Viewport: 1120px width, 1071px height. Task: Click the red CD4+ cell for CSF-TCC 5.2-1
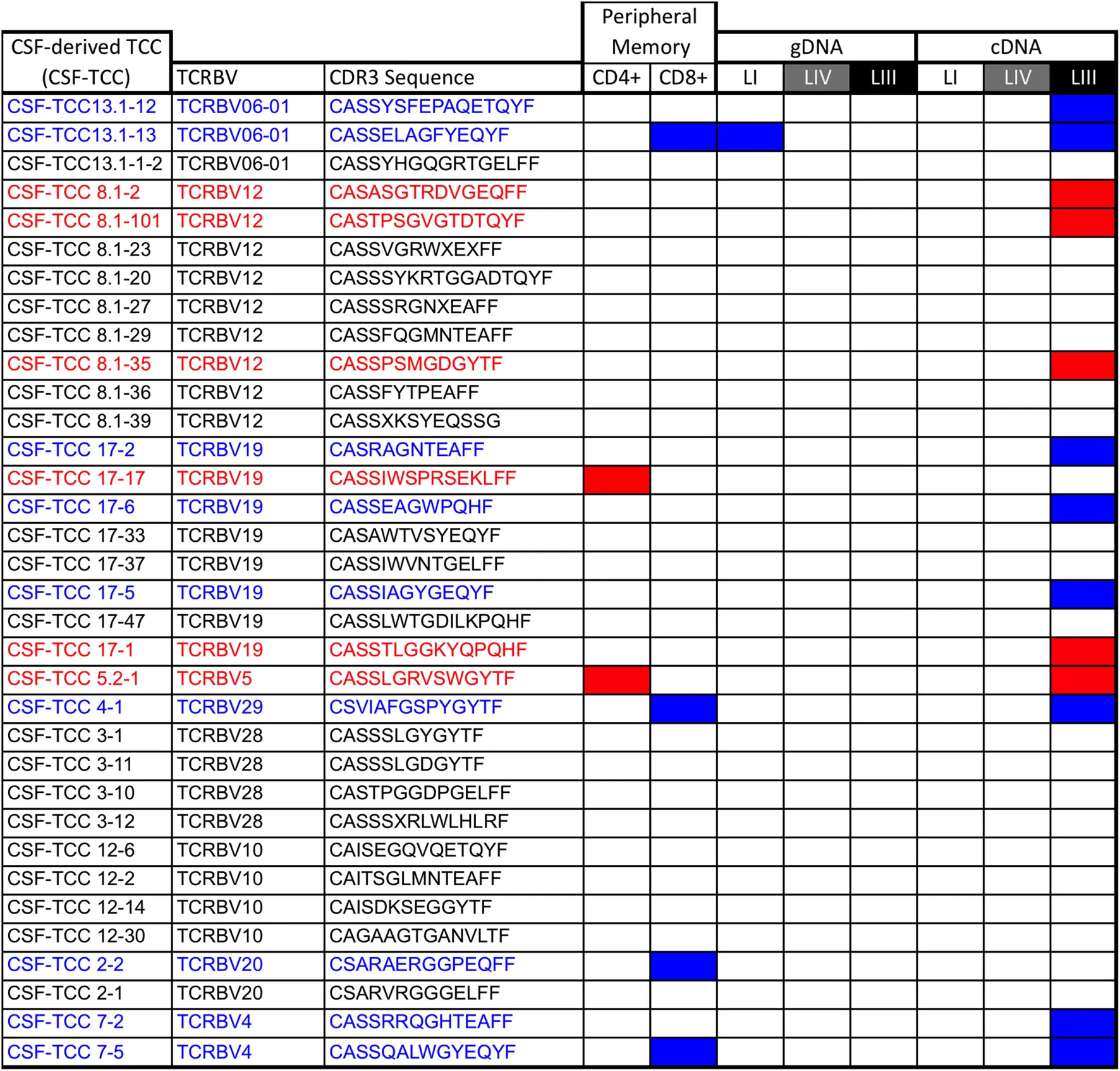click(616, 679)
